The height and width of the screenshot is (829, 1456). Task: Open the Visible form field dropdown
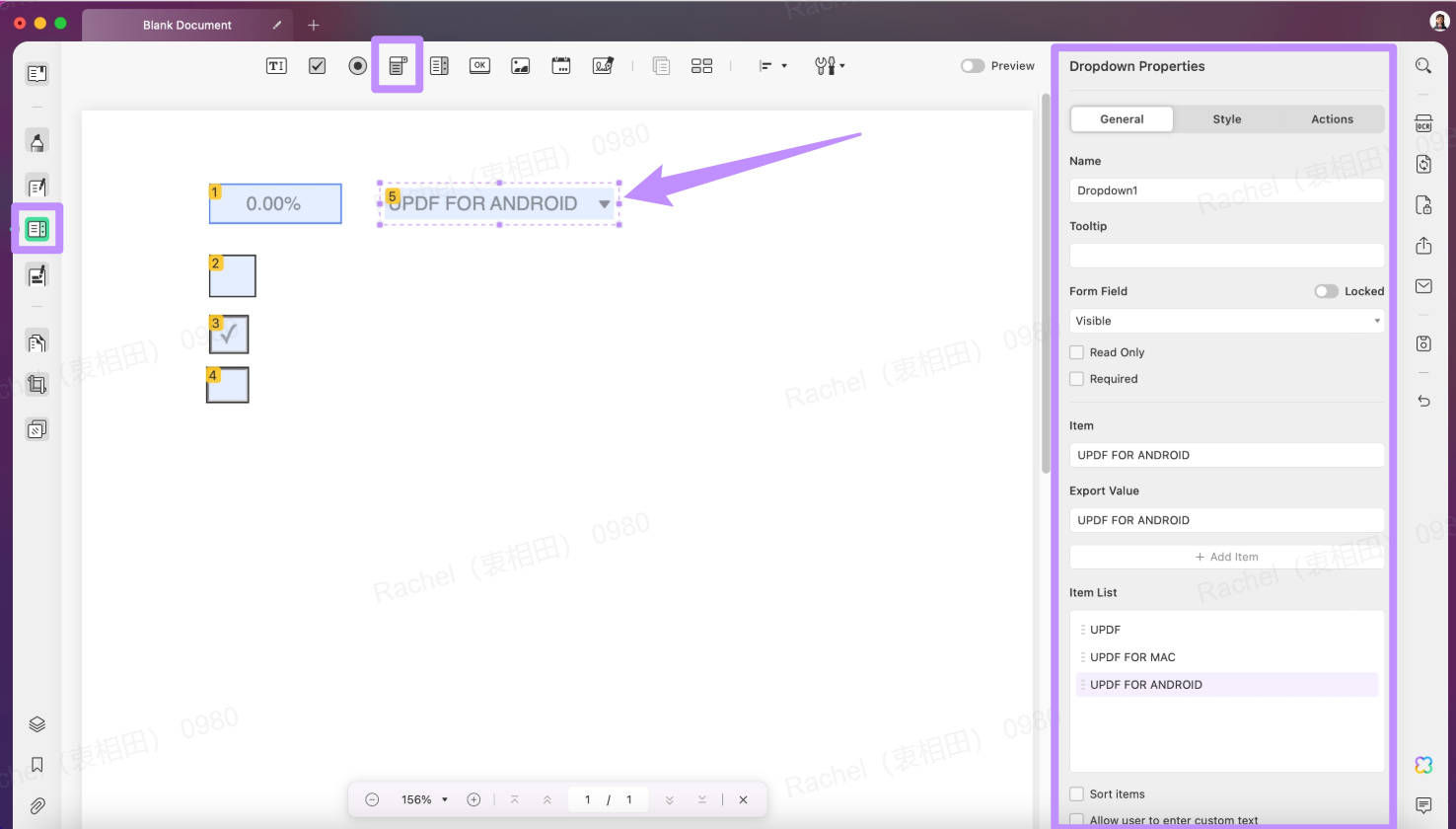pyautogui.click(x=1226, y=320)
